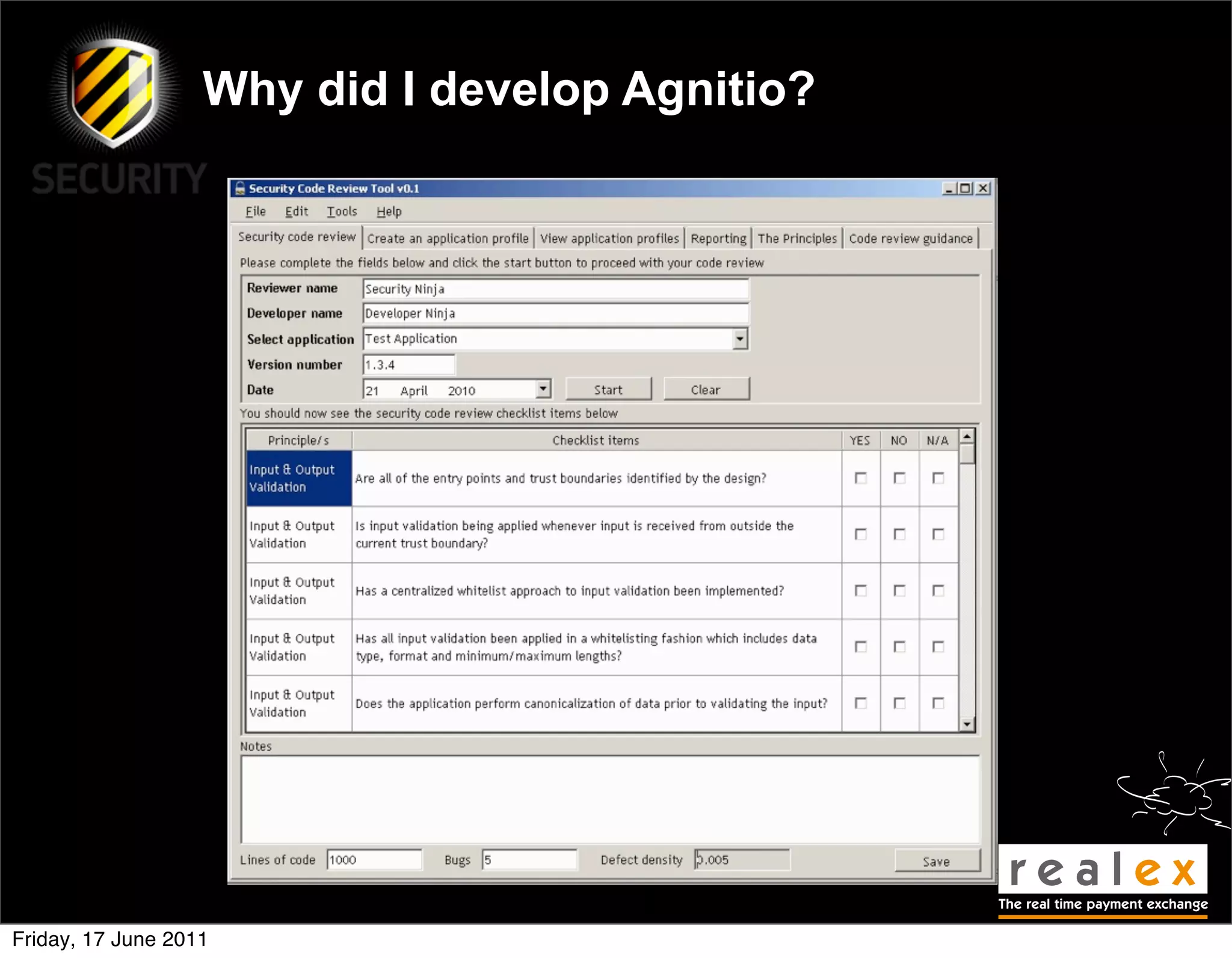
Task: Click the Checklist items column header
Action: [x=596, y=440]
